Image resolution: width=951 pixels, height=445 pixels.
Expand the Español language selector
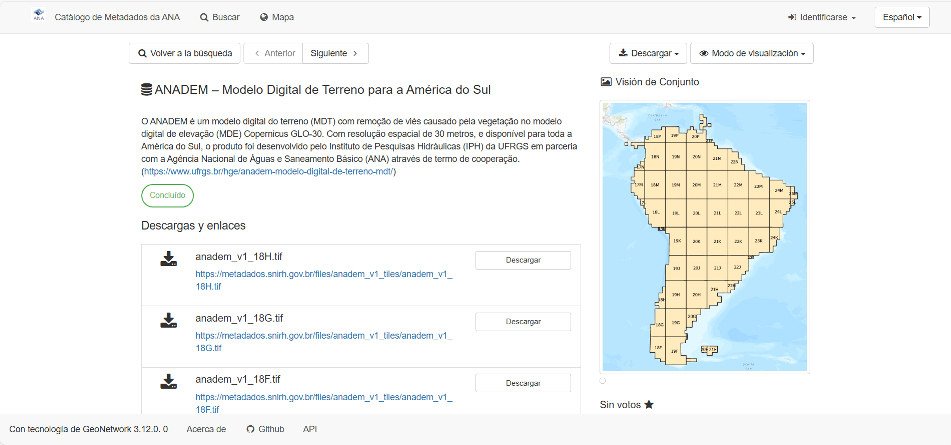coord(902,17)
